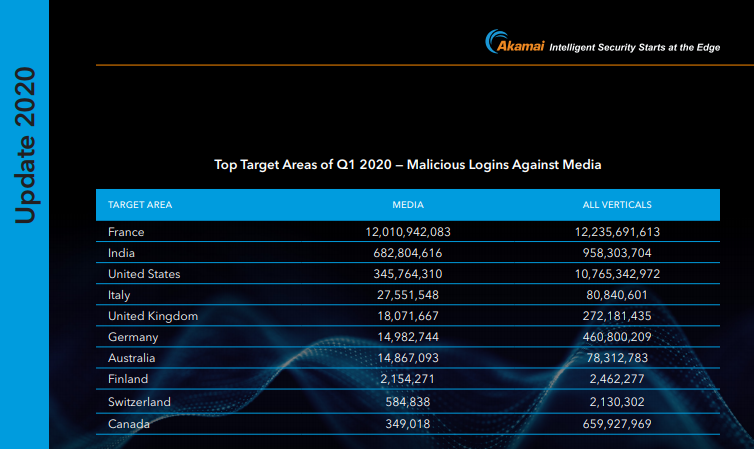
Task: Select the 'Italy' row label
Action: click(119, 295)
